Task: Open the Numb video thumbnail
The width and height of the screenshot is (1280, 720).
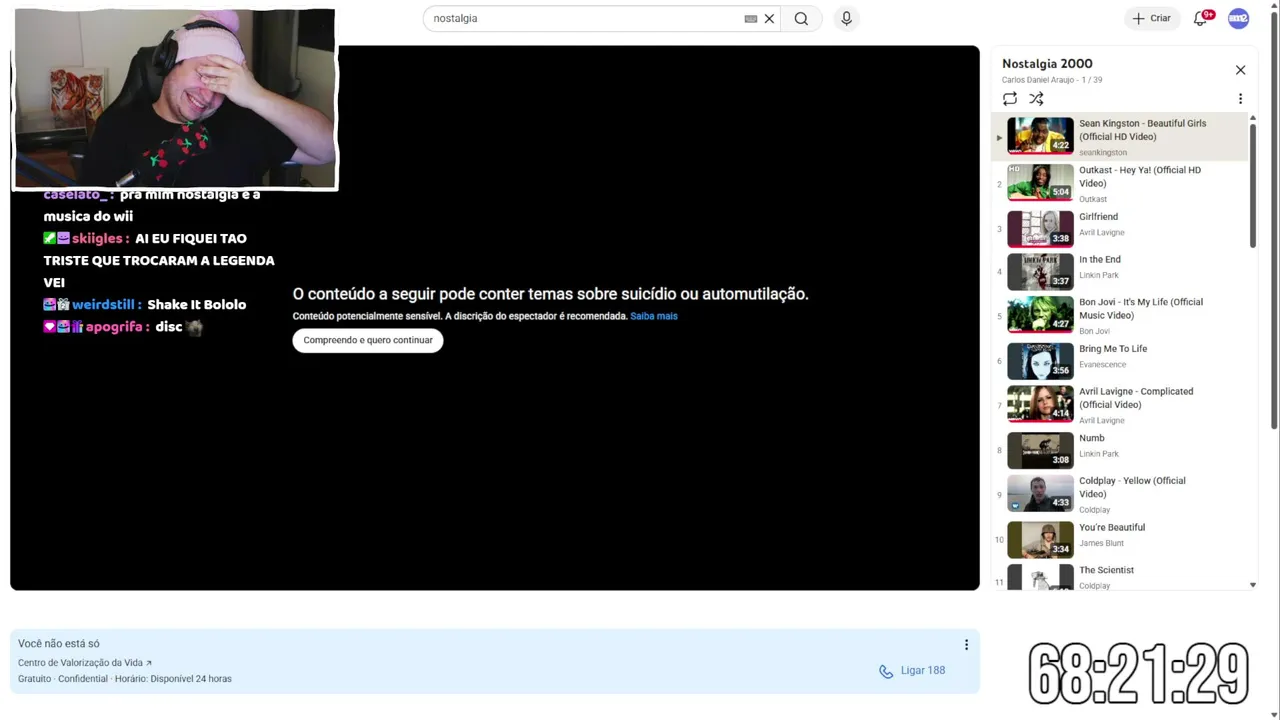Action: pos(1040,450)
